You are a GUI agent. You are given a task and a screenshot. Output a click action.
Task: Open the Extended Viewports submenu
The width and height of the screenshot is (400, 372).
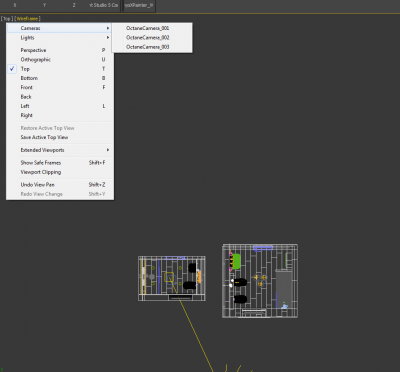point(60,150)
